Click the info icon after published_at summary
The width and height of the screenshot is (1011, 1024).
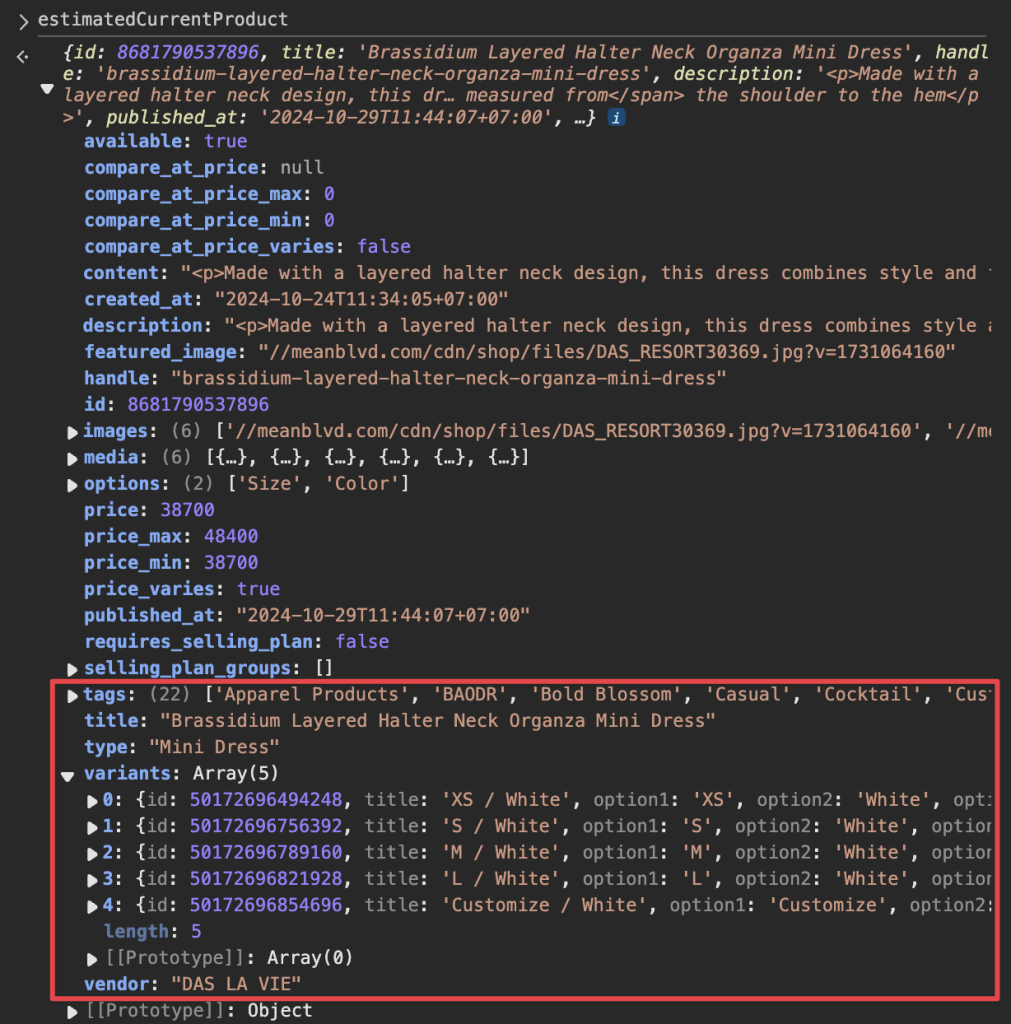[616, 118]
